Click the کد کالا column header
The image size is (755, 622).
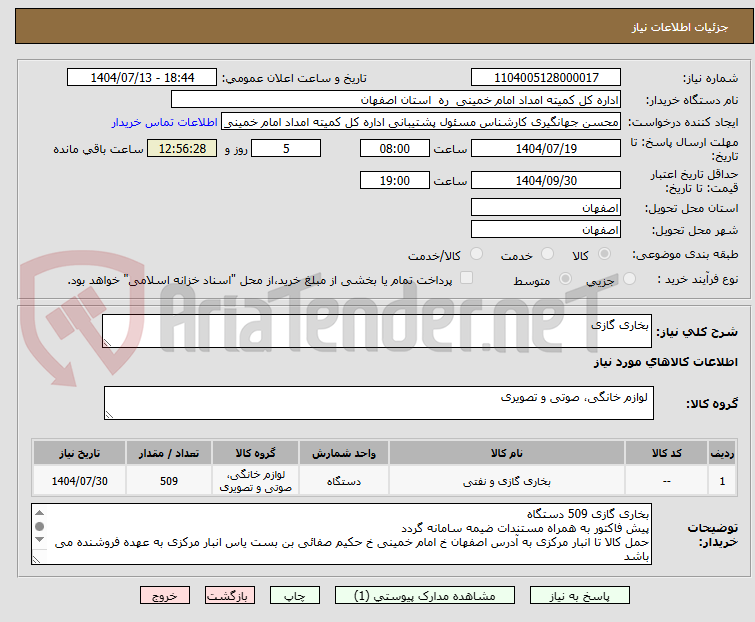click(666, 453)
